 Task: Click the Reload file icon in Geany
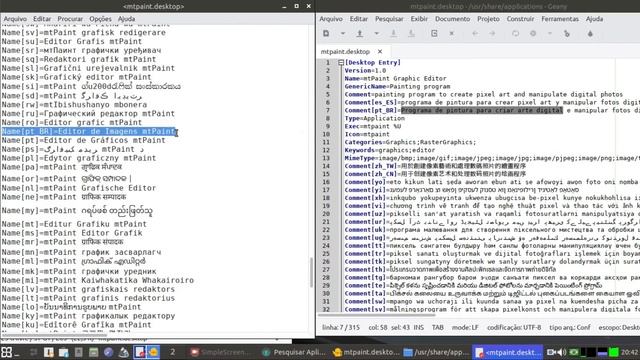point(434,33)
